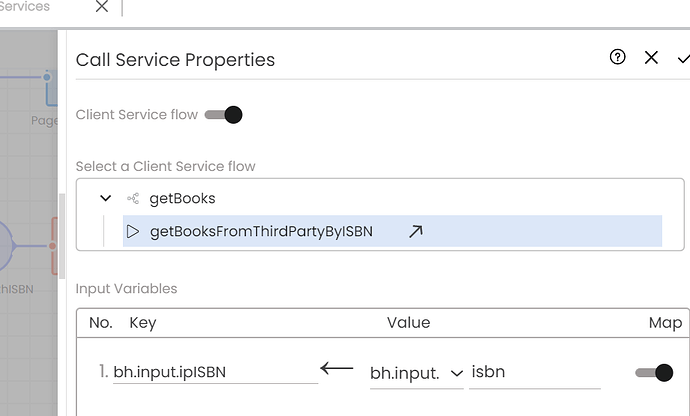Screen dimensions: 690x416
Task: Click the Value column header
Action: tap(408, 323)
